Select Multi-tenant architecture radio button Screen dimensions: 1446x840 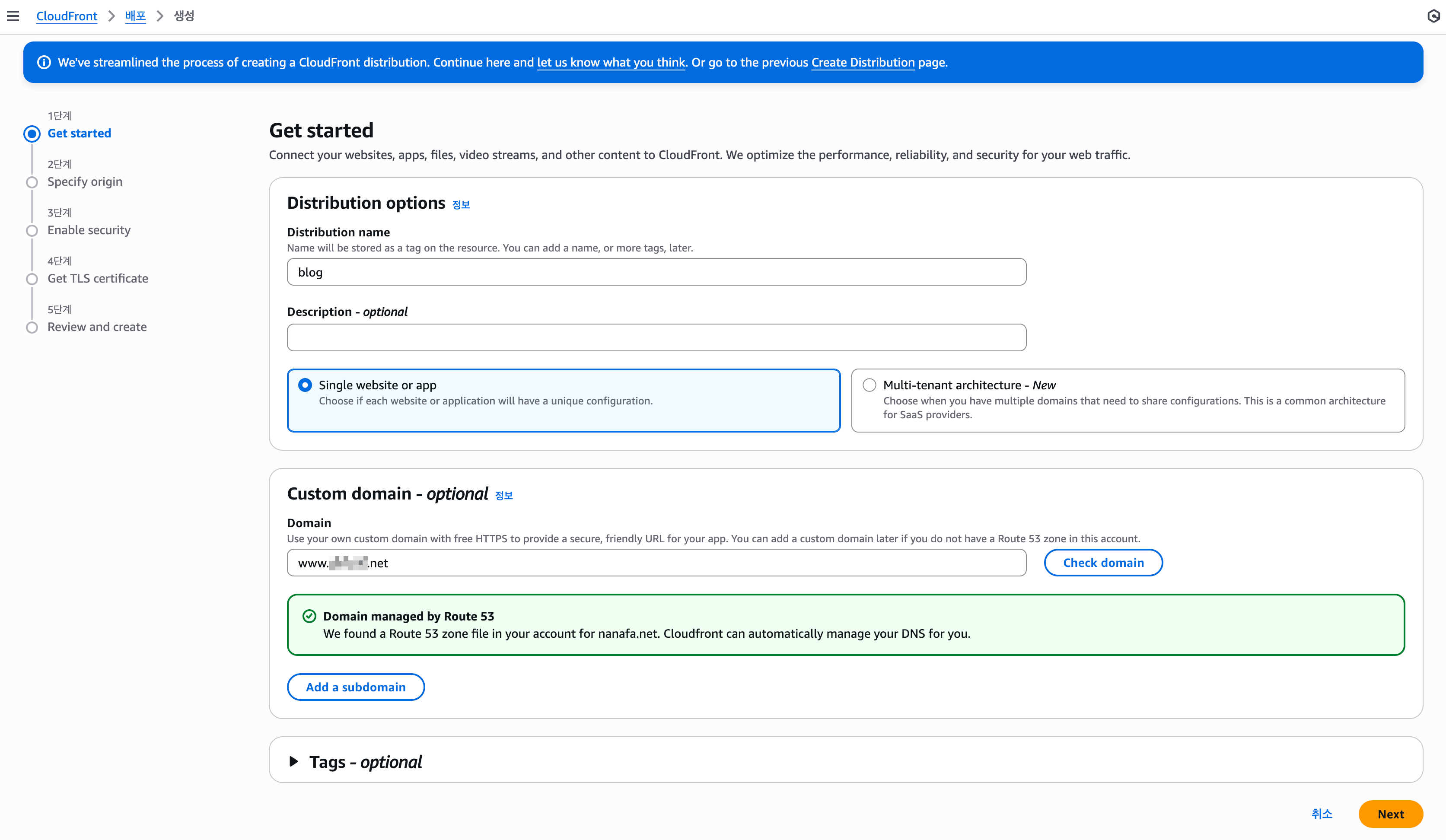coord(870,385)
